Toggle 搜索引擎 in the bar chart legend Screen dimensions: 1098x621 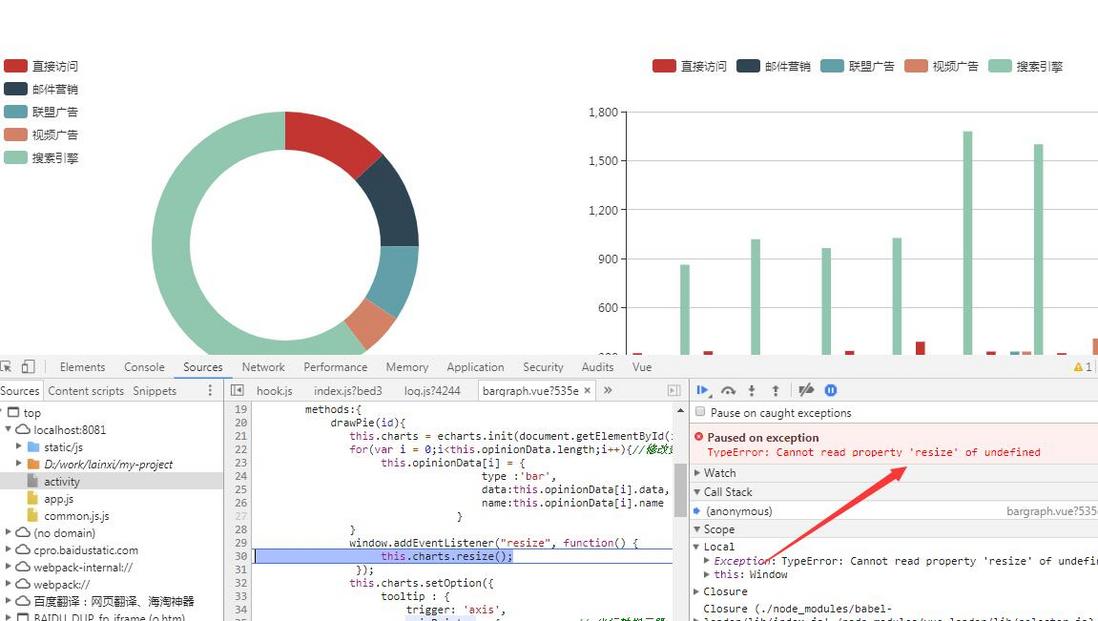(x=1025, y=66)
